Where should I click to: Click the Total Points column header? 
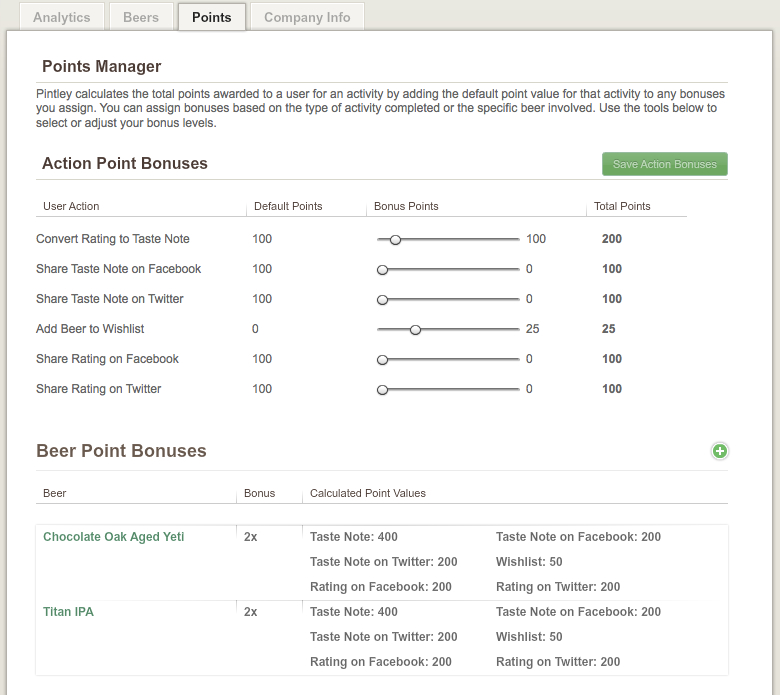point(622,206)
